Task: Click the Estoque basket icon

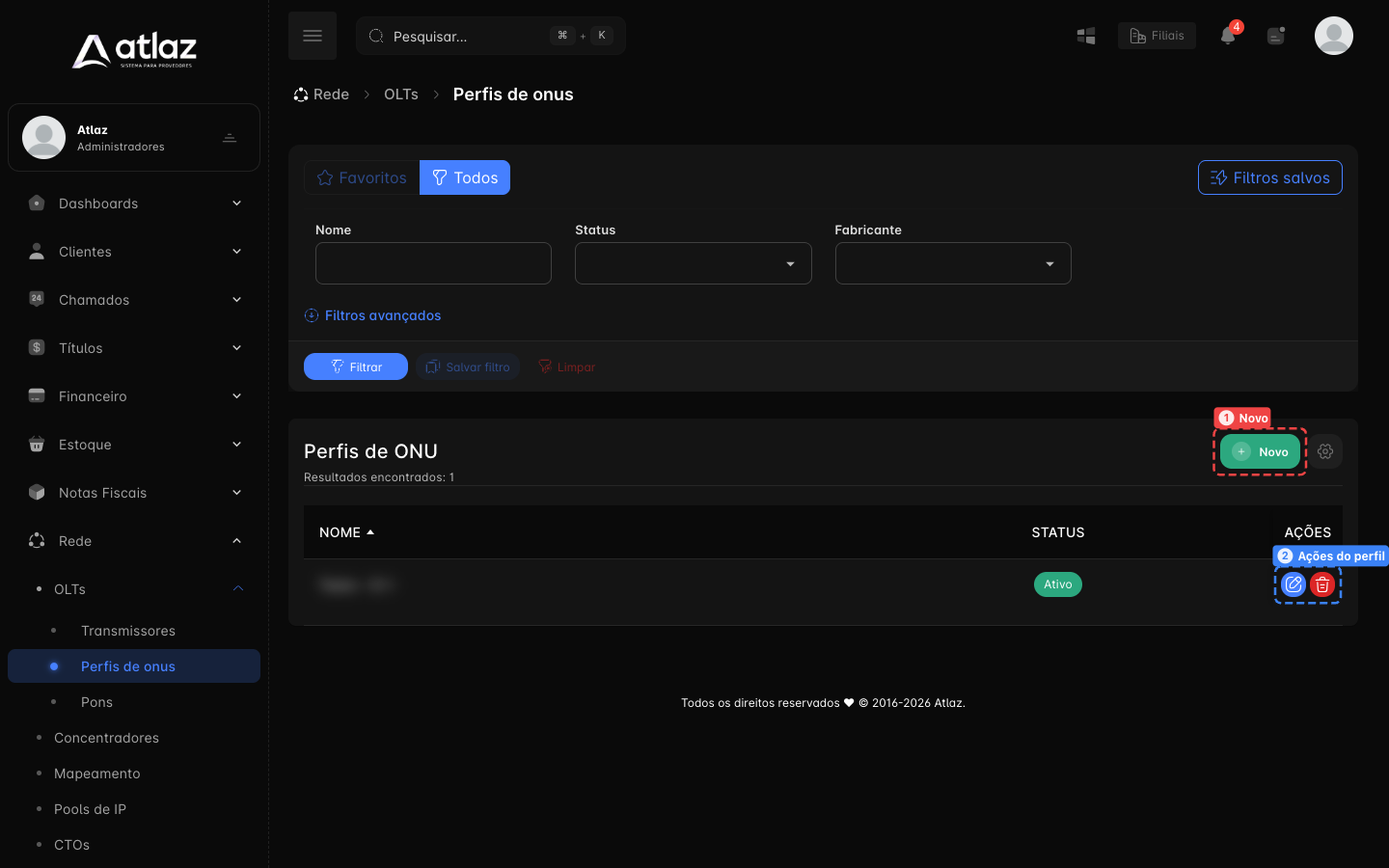Action: point(37,444)
